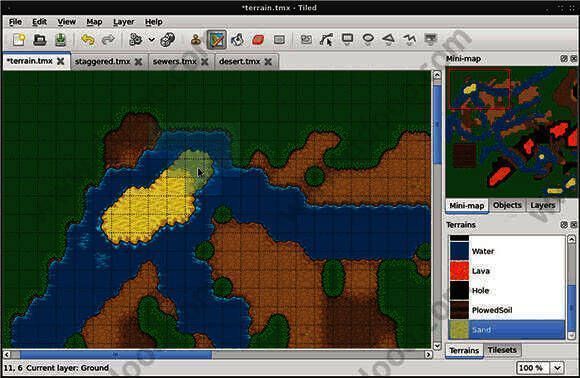Close the sewers.tmx tab

pyautogui.click(x=205, y=62)
